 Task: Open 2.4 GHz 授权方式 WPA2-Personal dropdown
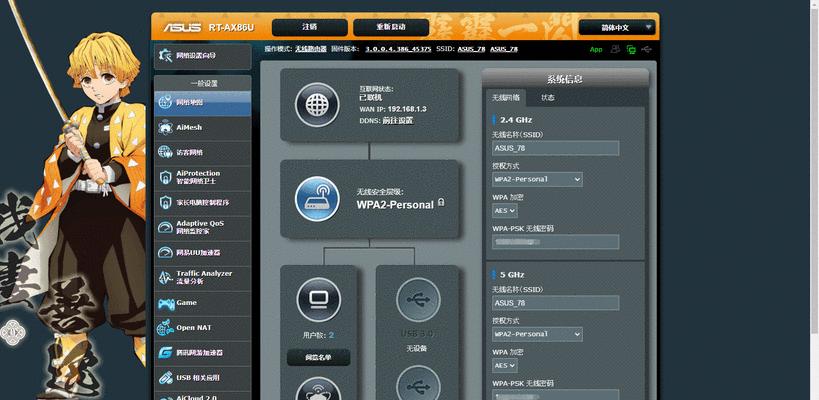537,179
